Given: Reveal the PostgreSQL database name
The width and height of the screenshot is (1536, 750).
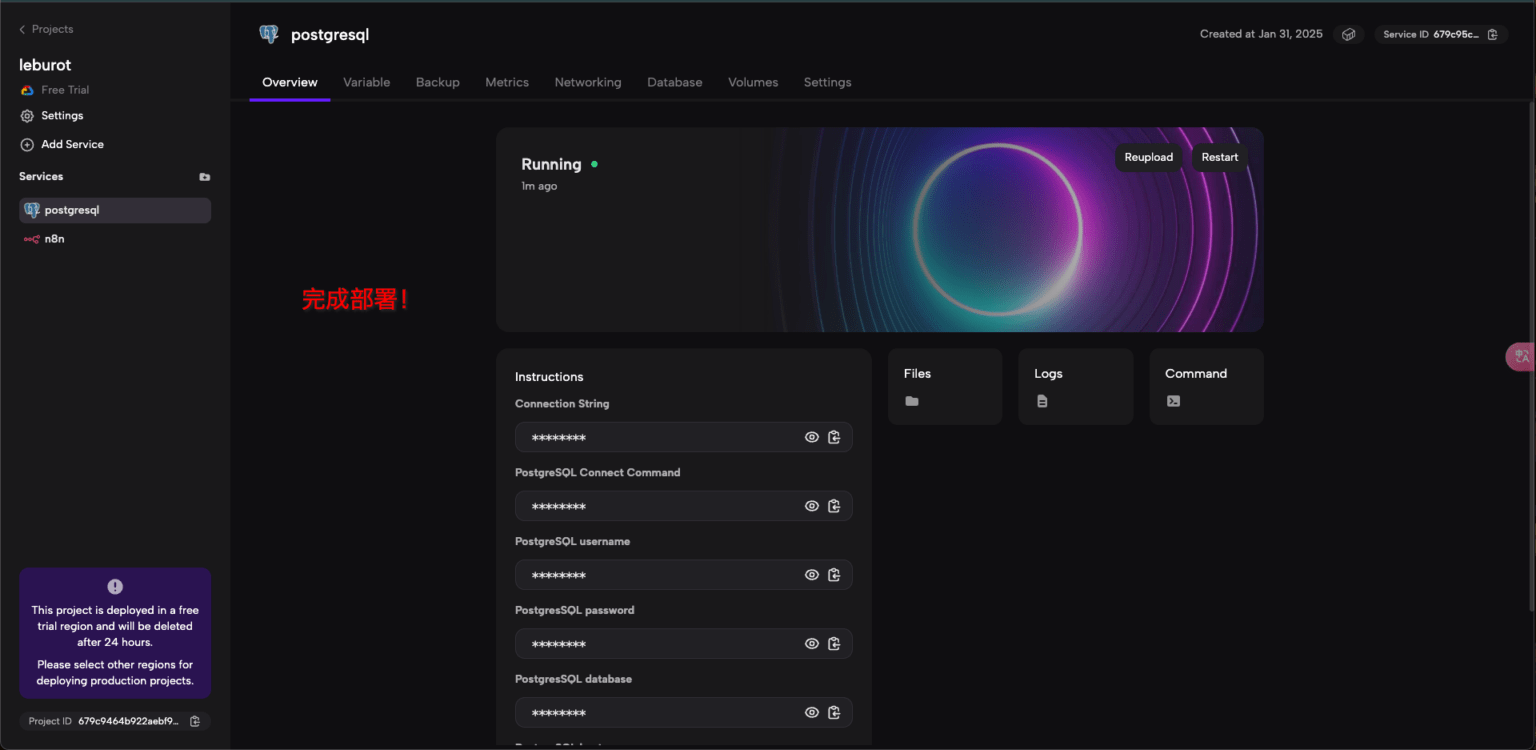Looking at the screenshot, I should pyautogui.click(x=812, y=712).
